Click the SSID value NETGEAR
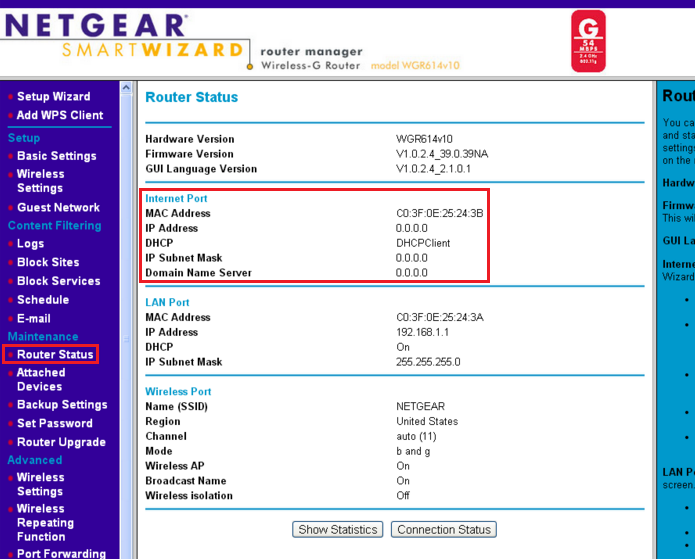 point(421,406)
